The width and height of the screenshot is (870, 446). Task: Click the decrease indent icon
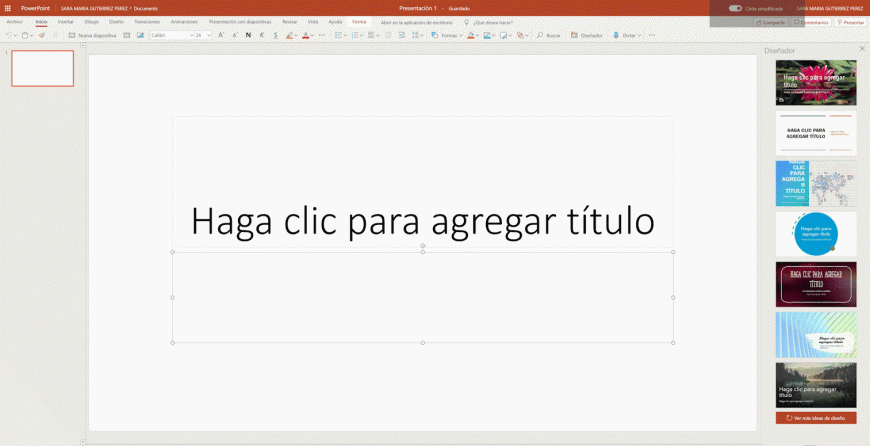pyautogui.click(x=388, y=36)
